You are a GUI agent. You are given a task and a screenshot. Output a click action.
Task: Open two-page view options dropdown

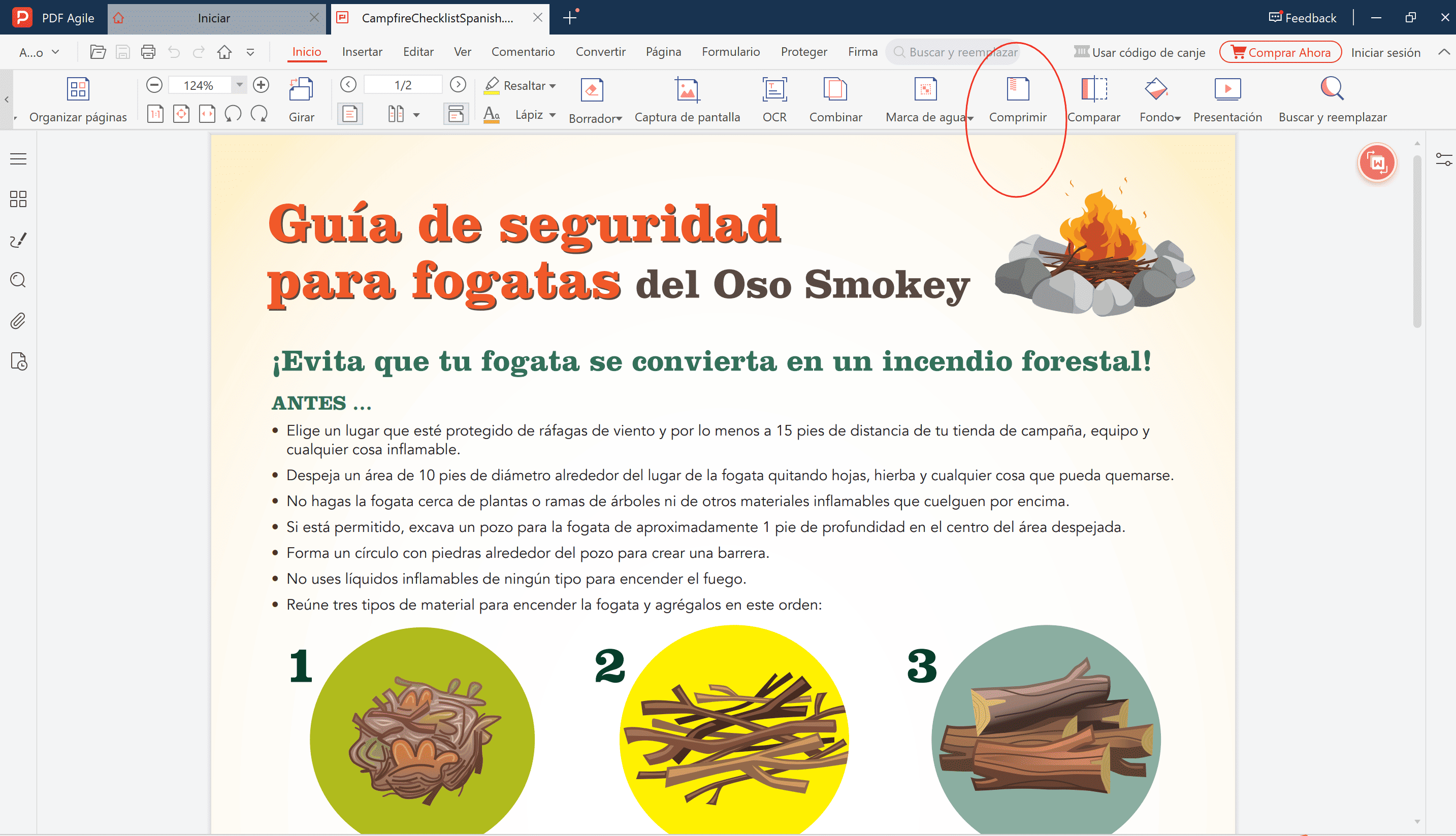click(416, 115)
